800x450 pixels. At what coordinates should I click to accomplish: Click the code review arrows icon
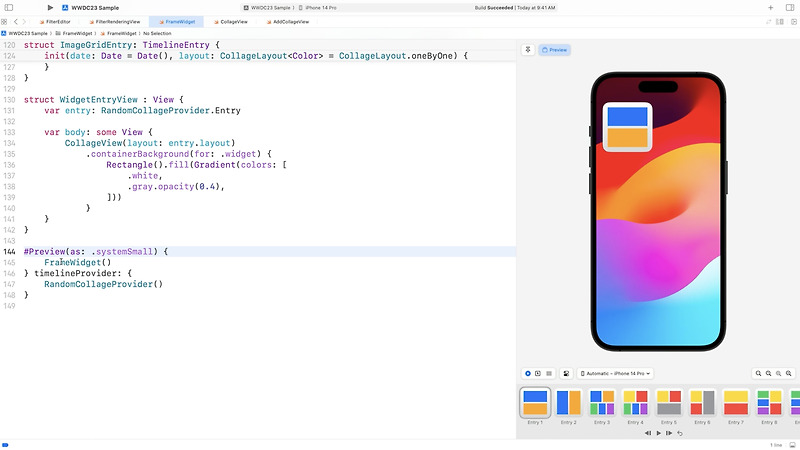click(x=768, y=22)
